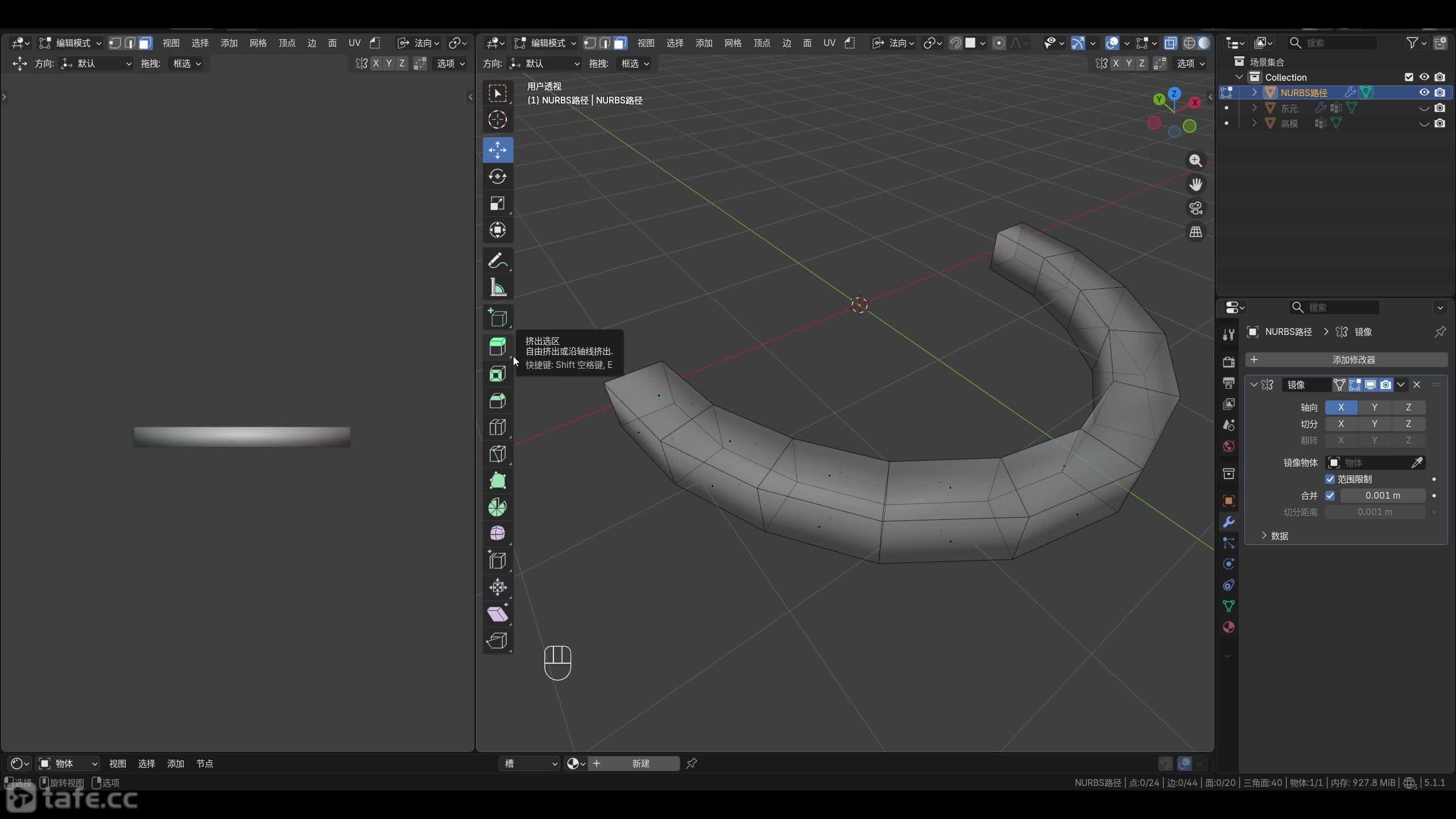Image resolution: width=1456 pixels, height=819 pixels.
Task: Open right viewport 选项 options dropdown
Action: tap(1191, 64)
